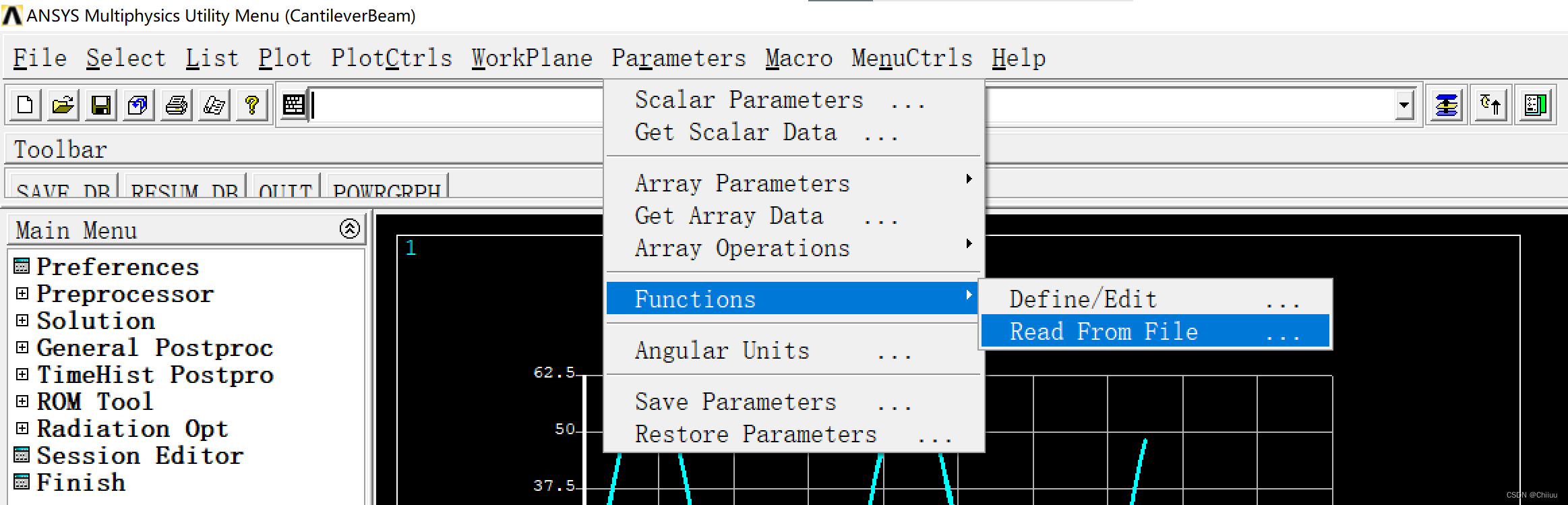
Task: Choose Get Array Data menu entry
Action: coord(793,215)
